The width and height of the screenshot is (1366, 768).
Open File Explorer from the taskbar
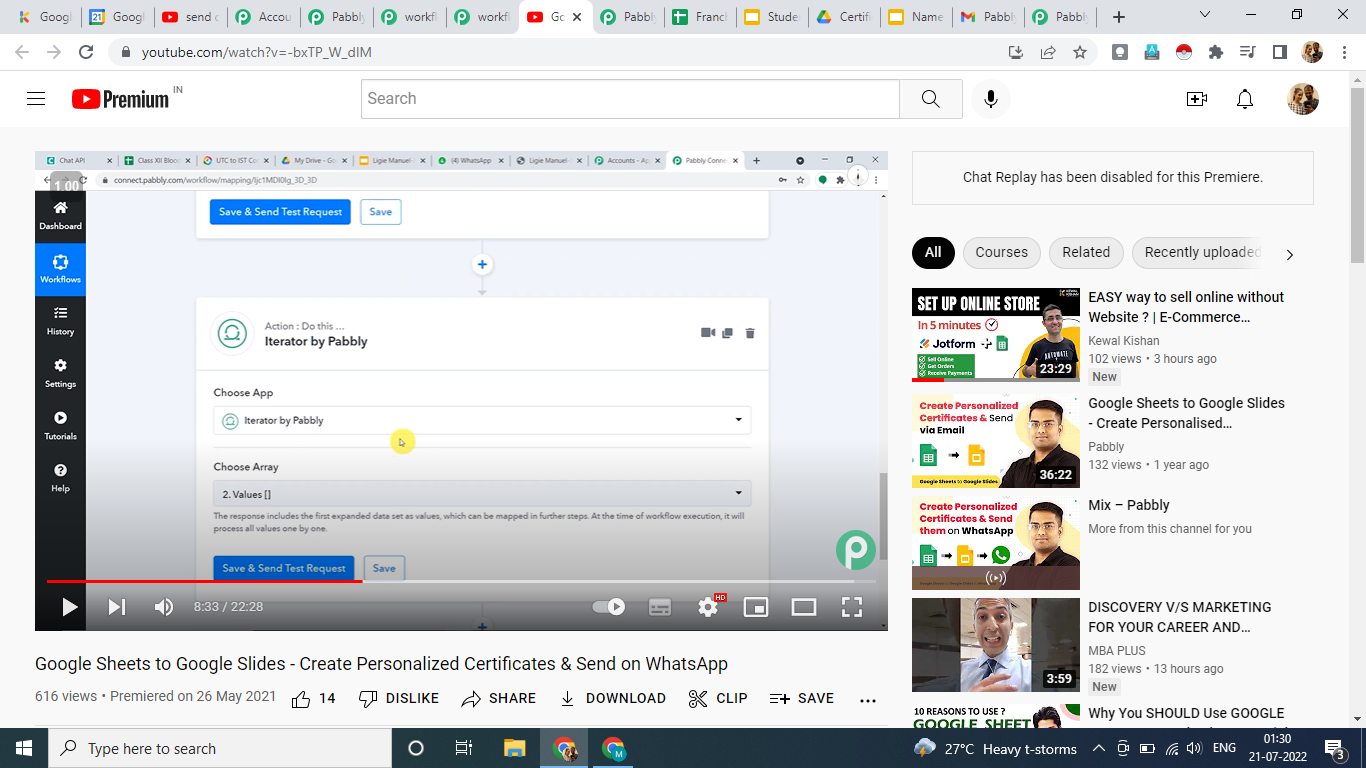coord(514,748)
